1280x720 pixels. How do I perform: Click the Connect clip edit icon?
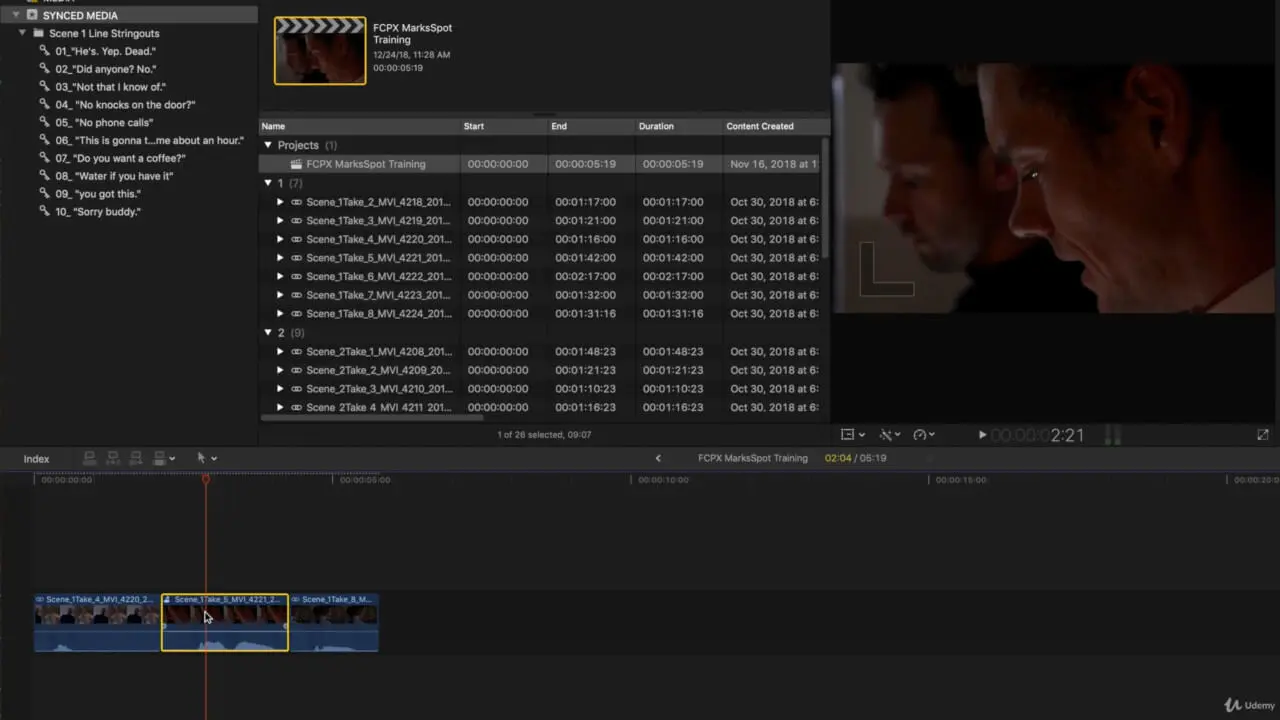pos(89,458)
